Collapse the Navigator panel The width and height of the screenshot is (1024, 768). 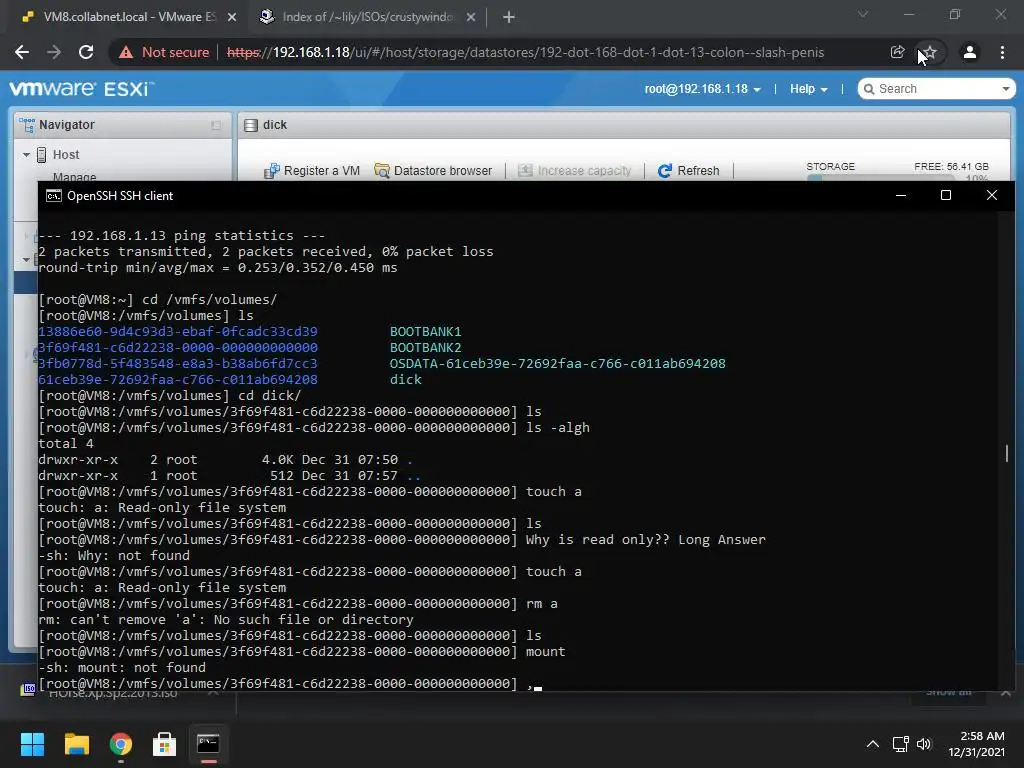pos(216,125)
